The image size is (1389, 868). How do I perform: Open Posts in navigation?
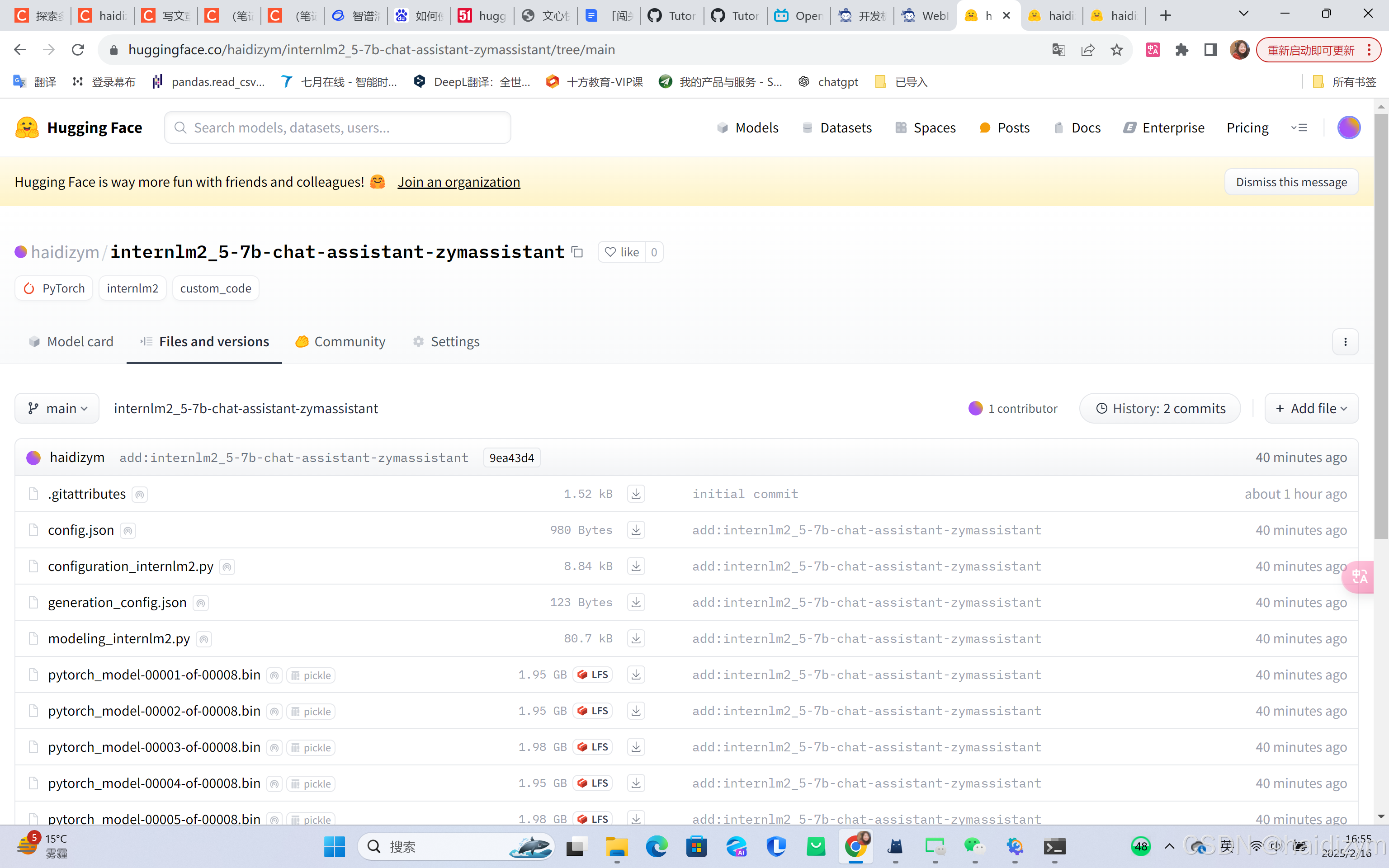click(1004, 127)
